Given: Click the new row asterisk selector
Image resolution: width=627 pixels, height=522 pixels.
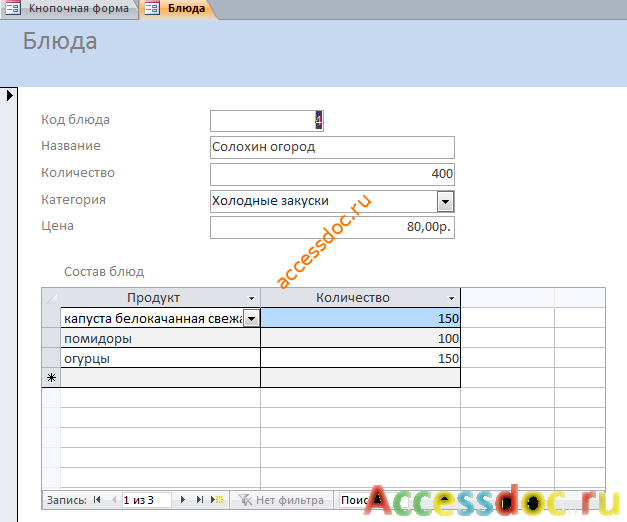Looking at the screenshot, I should point(51,378).
